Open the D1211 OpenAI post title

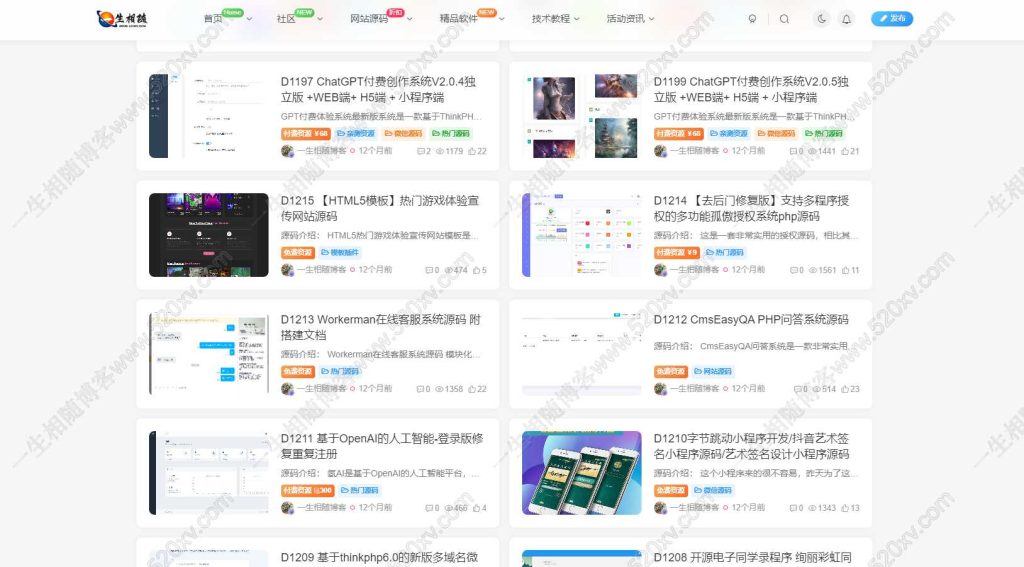382,446
